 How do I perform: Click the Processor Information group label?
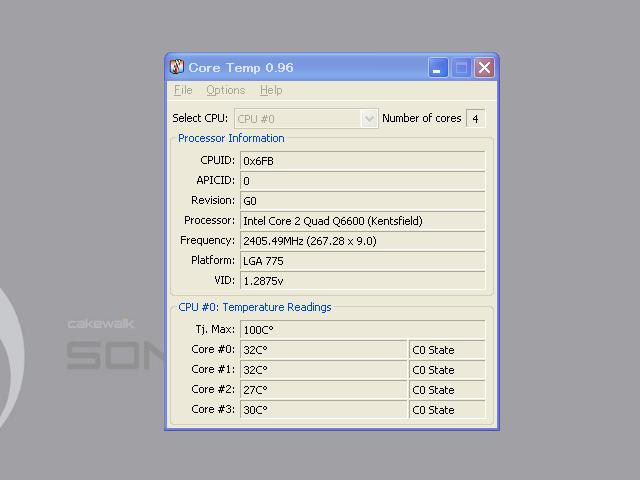coord(231,138)
